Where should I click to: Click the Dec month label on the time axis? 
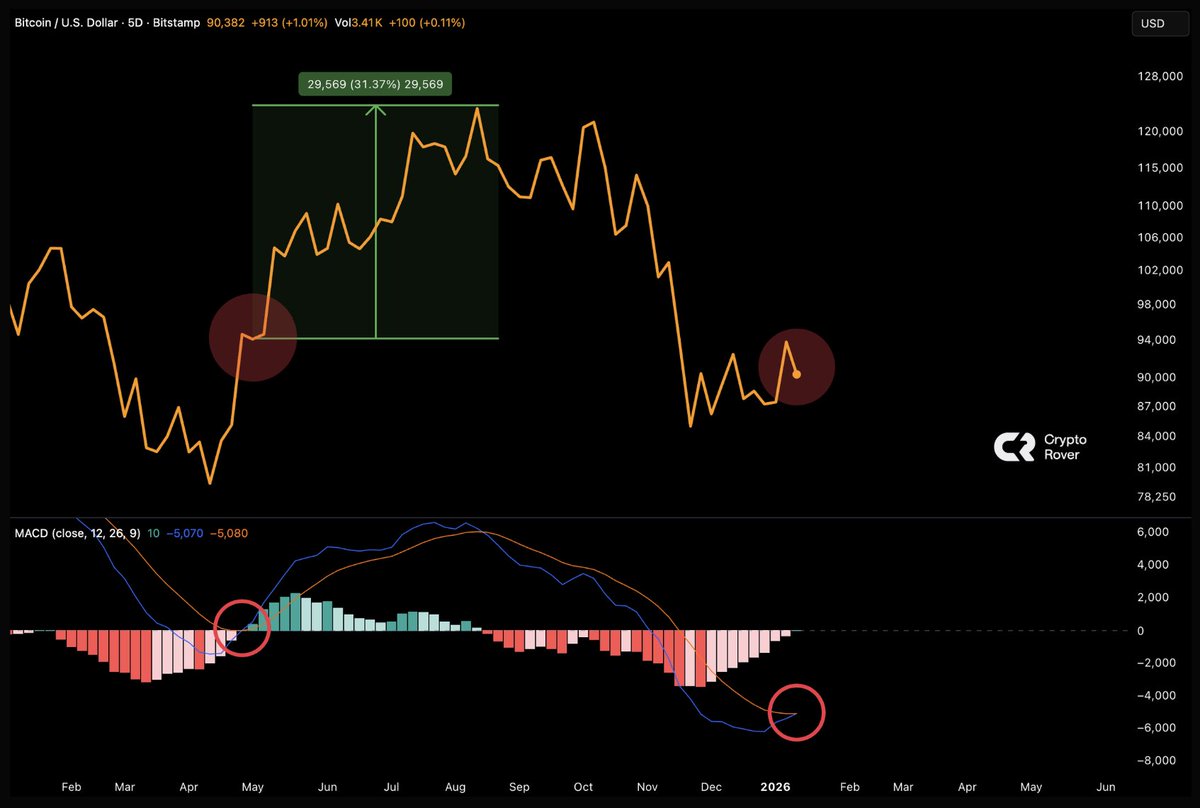tap(711, 787)
